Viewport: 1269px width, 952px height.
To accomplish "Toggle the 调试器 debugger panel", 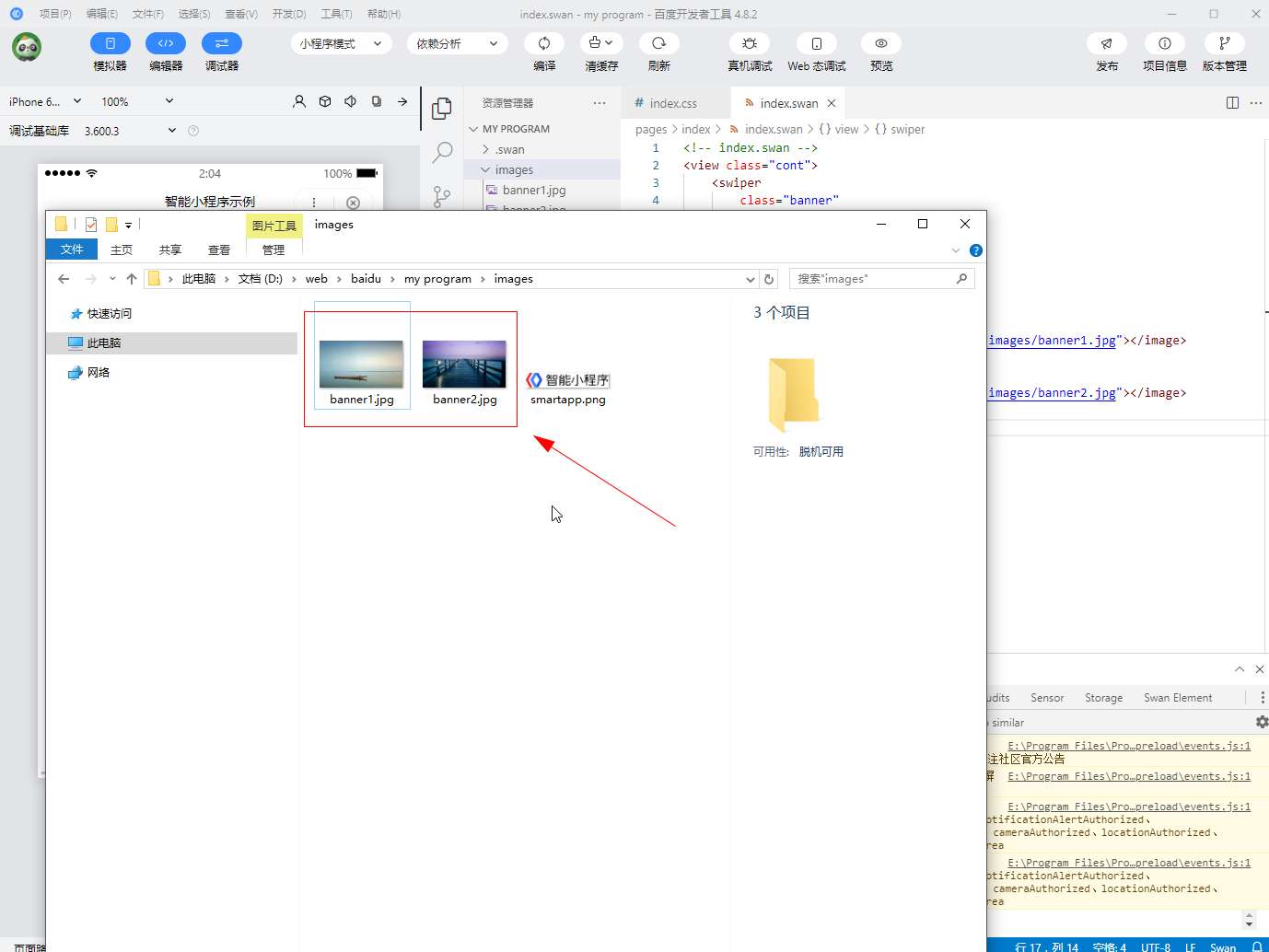I will pos(221,44).
